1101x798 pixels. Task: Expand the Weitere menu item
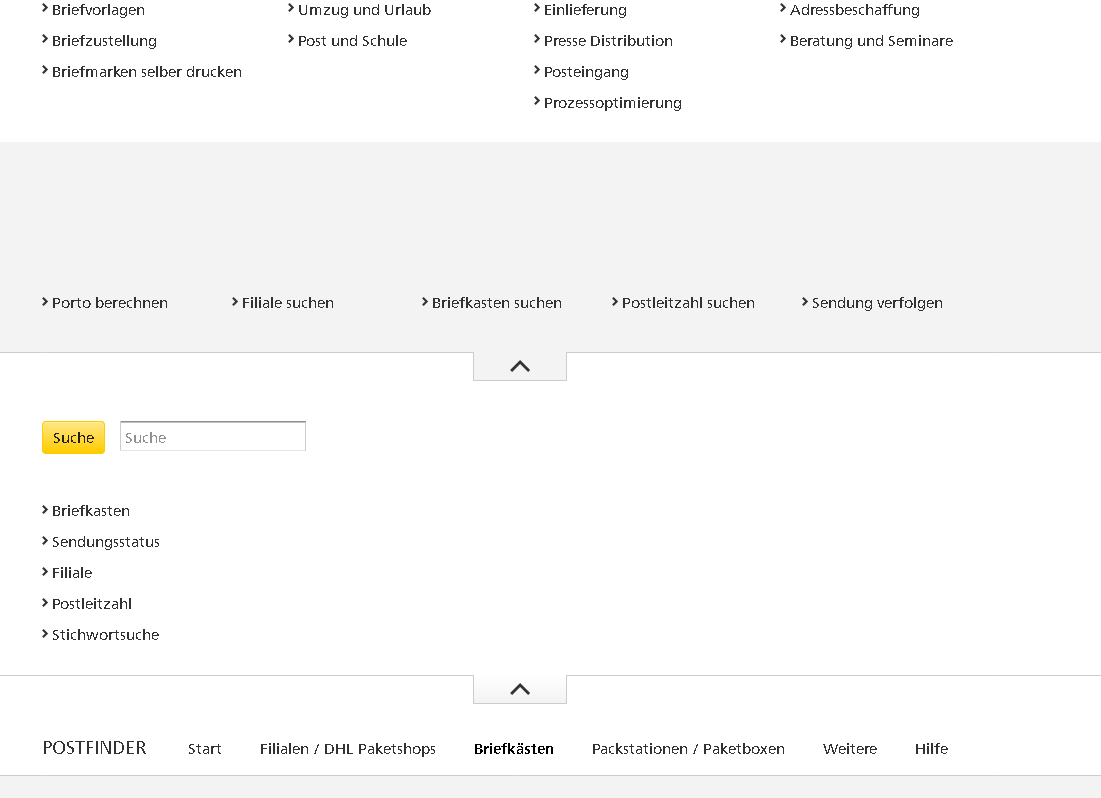(x=849, y=748)
